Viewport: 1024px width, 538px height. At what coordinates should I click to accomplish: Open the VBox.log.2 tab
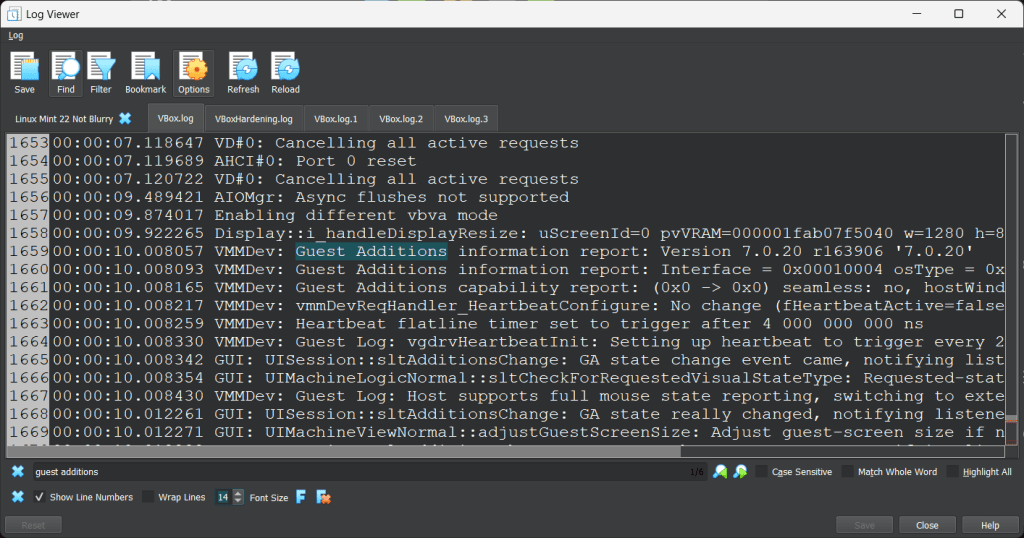click(x=400, y=119)
